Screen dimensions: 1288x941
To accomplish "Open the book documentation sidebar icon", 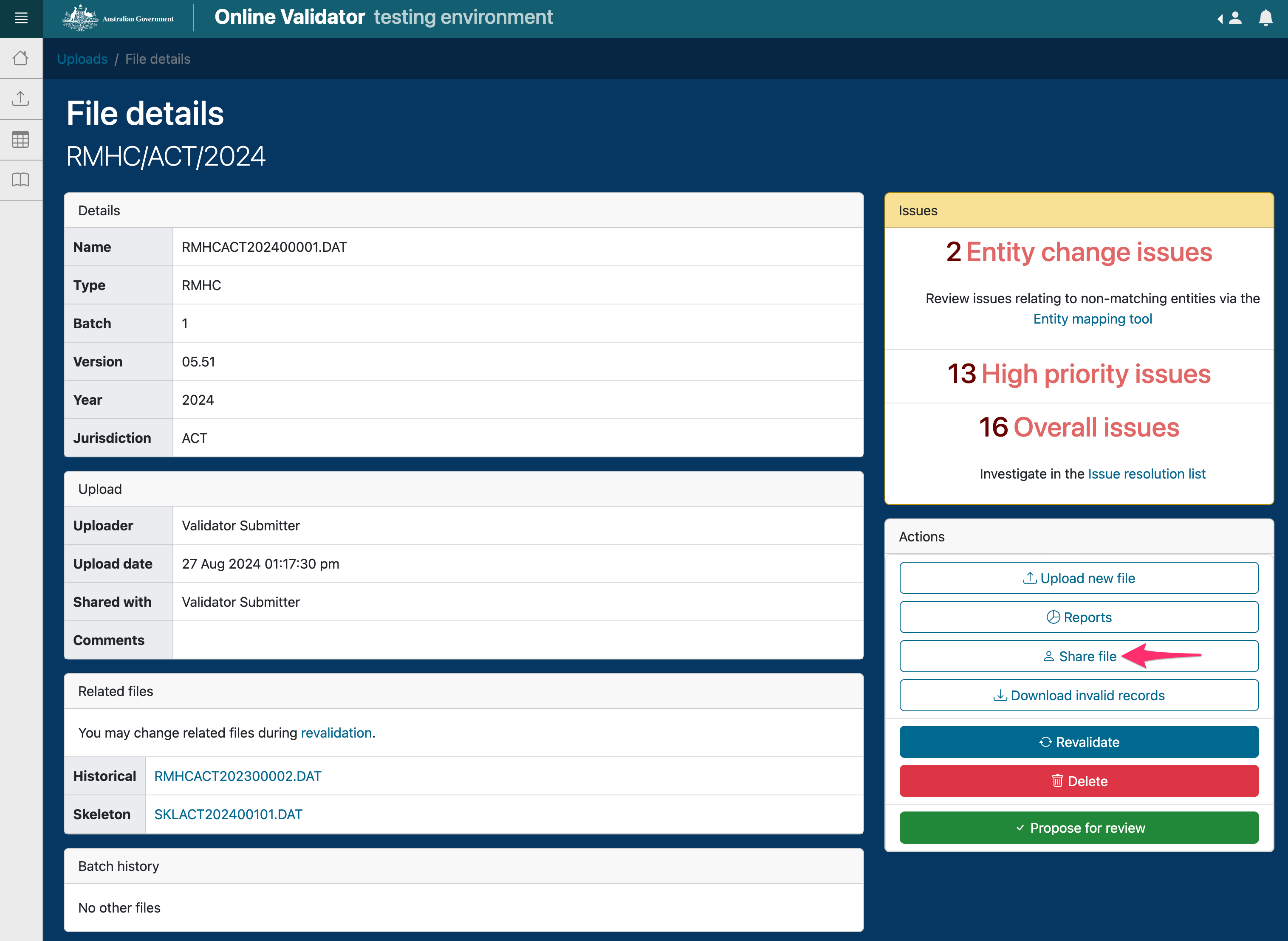I will tap(20, 180).
